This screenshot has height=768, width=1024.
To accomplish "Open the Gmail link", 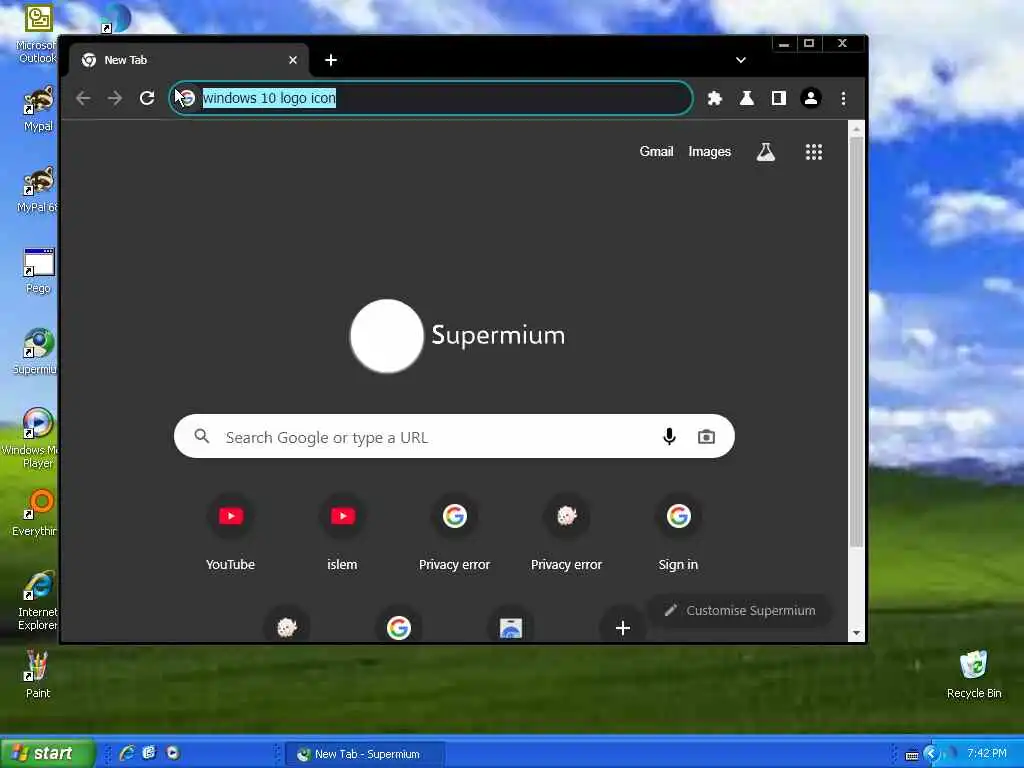I will click(656, 152).
